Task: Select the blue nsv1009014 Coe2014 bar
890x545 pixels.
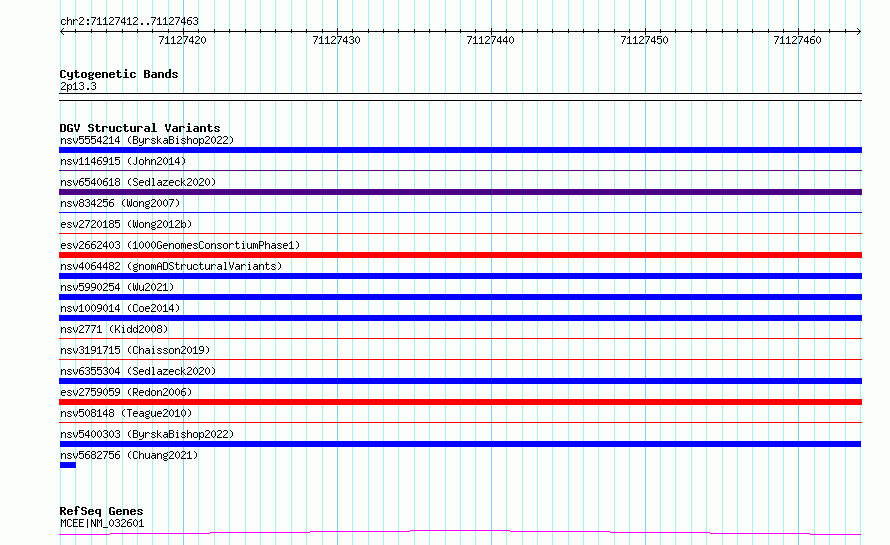Action: [460, 318]
